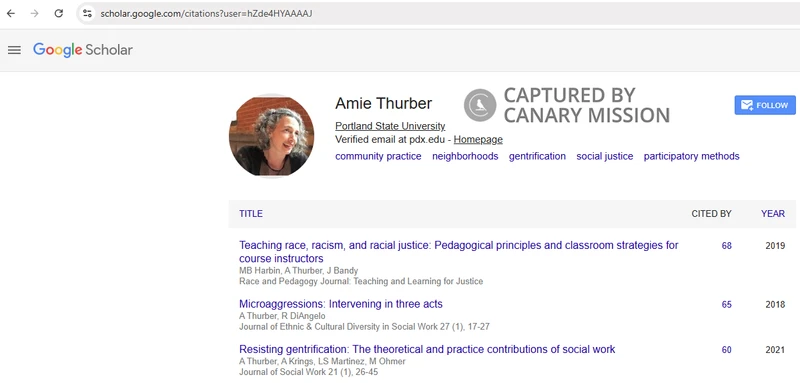Click authors 'A Thurber, R DiAngelo'

point(282,316)
